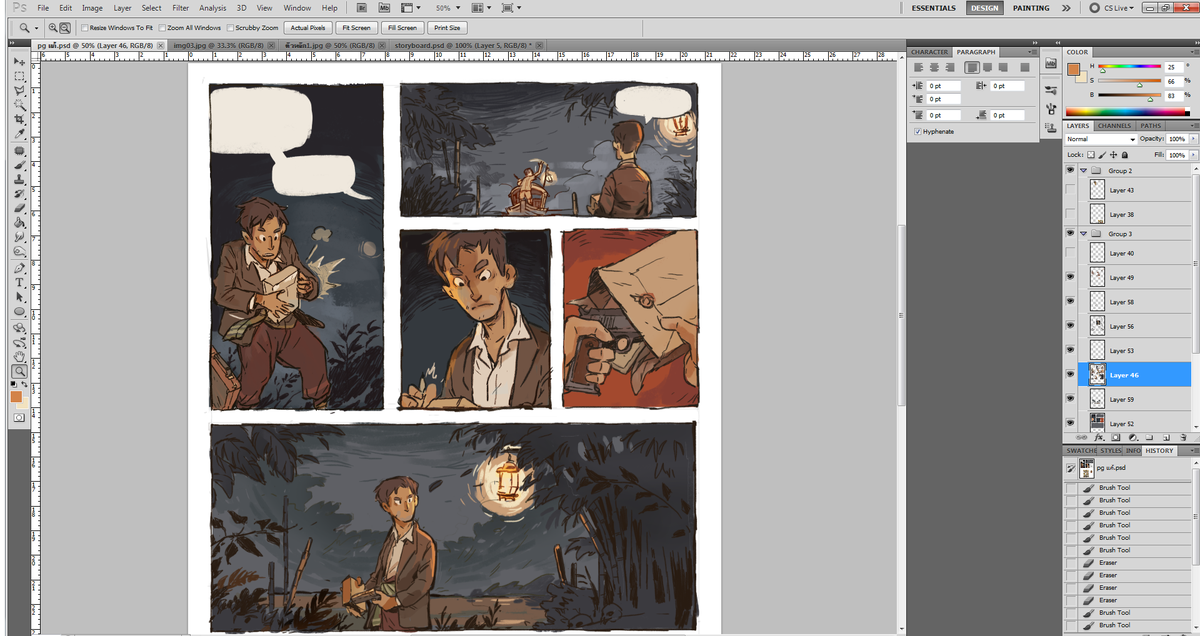This screenshot has width=1200, height=636.
Task: Click the Lock image pixels brush icon
Action: [1103, 155]
